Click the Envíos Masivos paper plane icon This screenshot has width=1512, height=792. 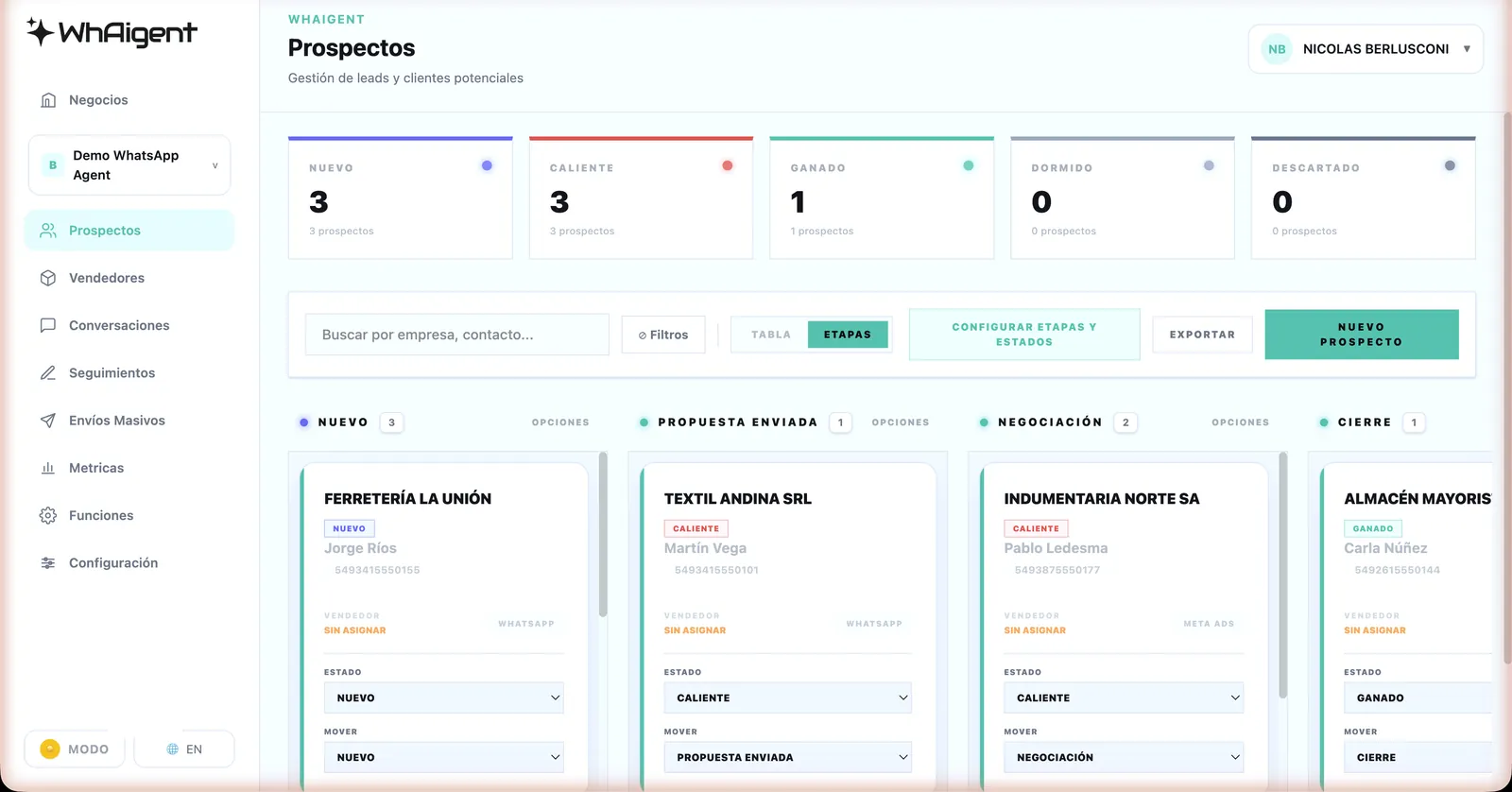click(48, 421)
